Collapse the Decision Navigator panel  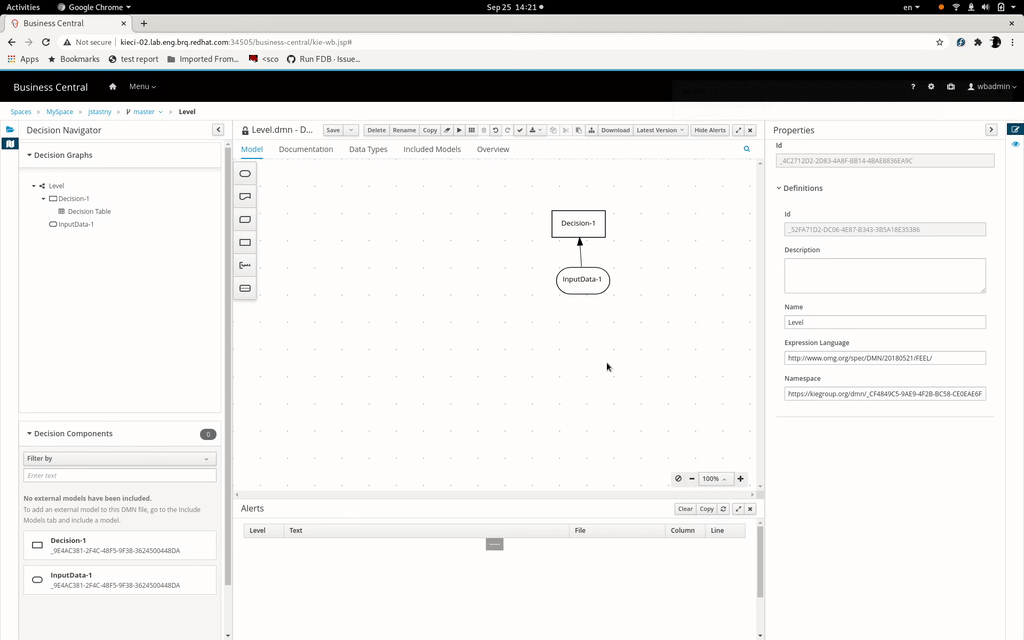pyautogui.click(x=218, y=130)
